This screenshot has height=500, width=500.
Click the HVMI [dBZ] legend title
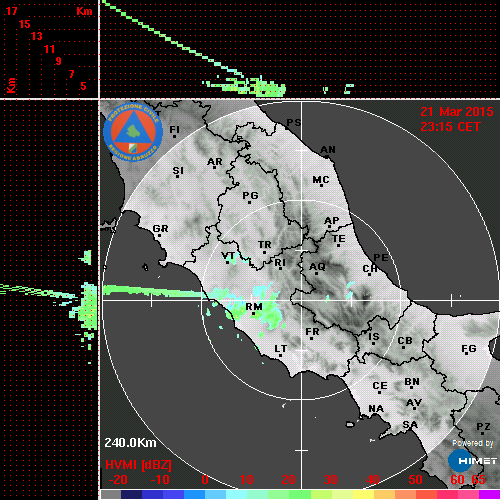click(138, 465)
